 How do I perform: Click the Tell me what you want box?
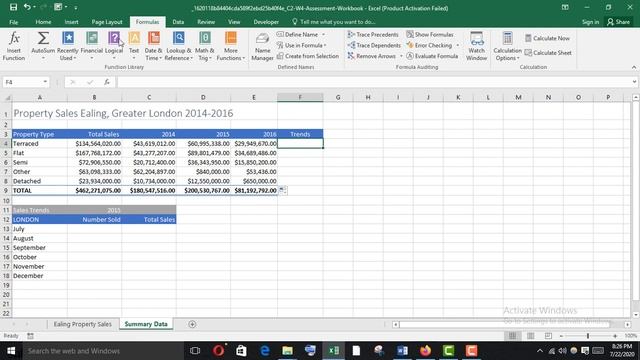point(333,22)
